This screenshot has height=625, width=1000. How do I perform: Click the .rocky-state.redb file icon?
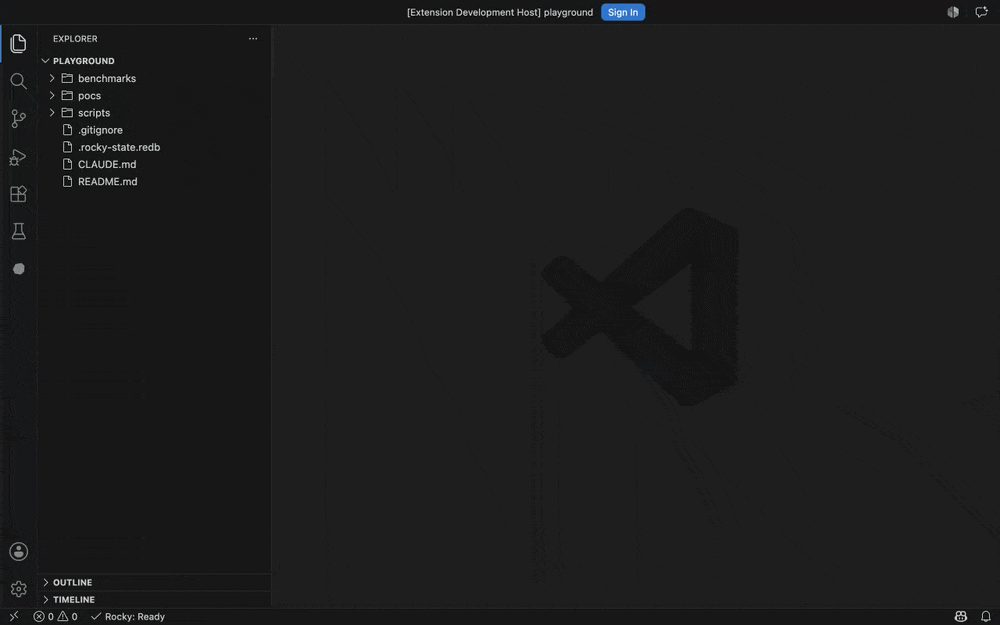pyautogui.click(x=67, y=147)
